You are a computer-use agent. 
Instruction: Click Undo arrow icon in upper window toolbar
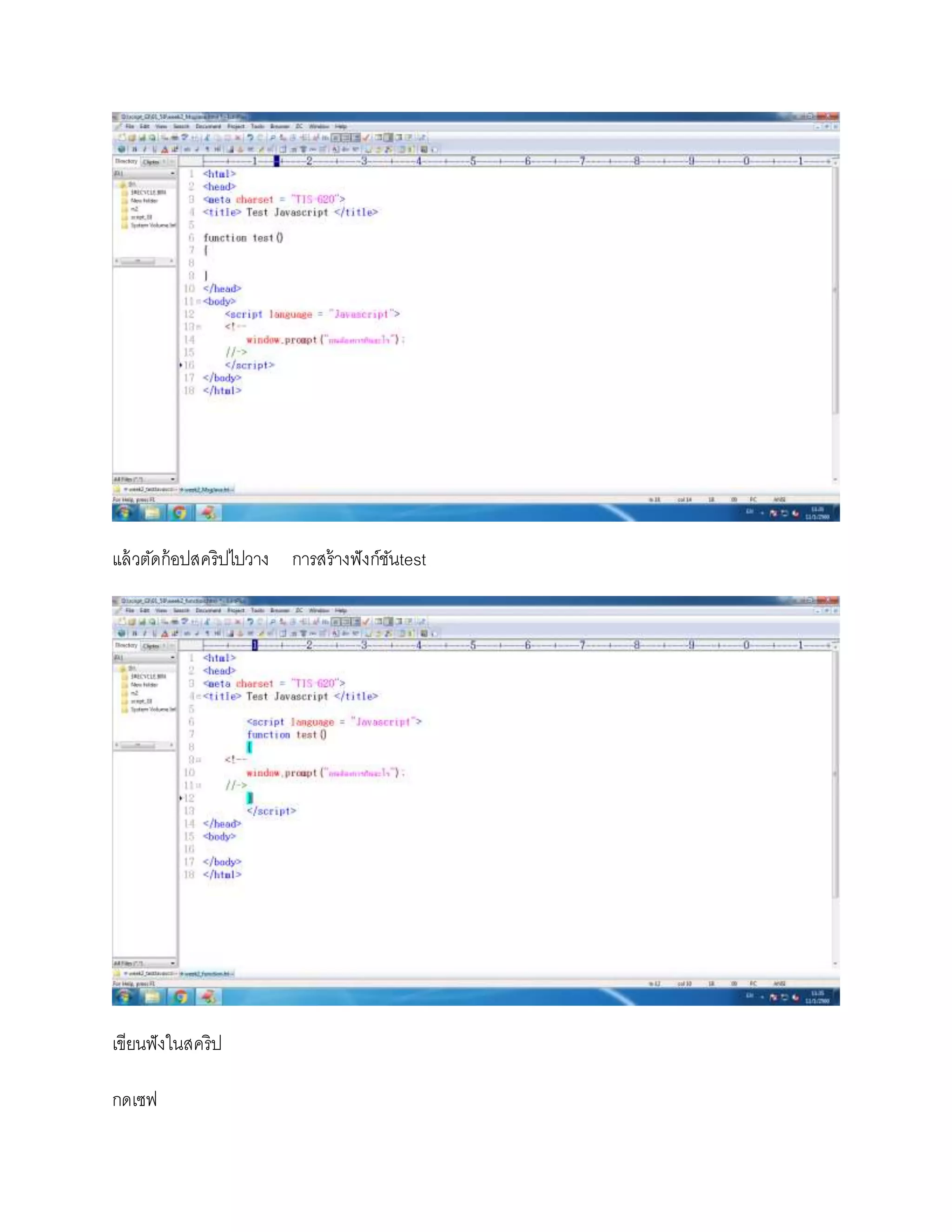coord(250,138)
